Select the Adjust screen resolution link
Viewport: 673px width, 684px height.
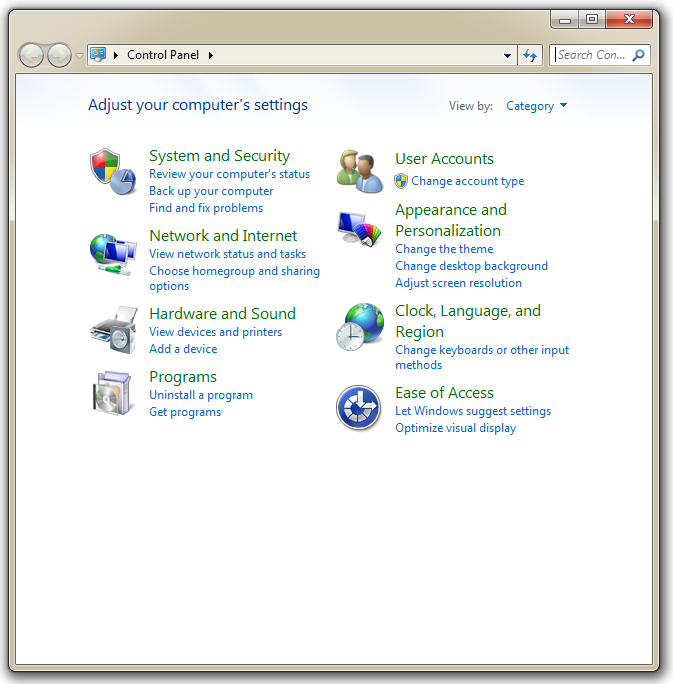click(458, 283)
